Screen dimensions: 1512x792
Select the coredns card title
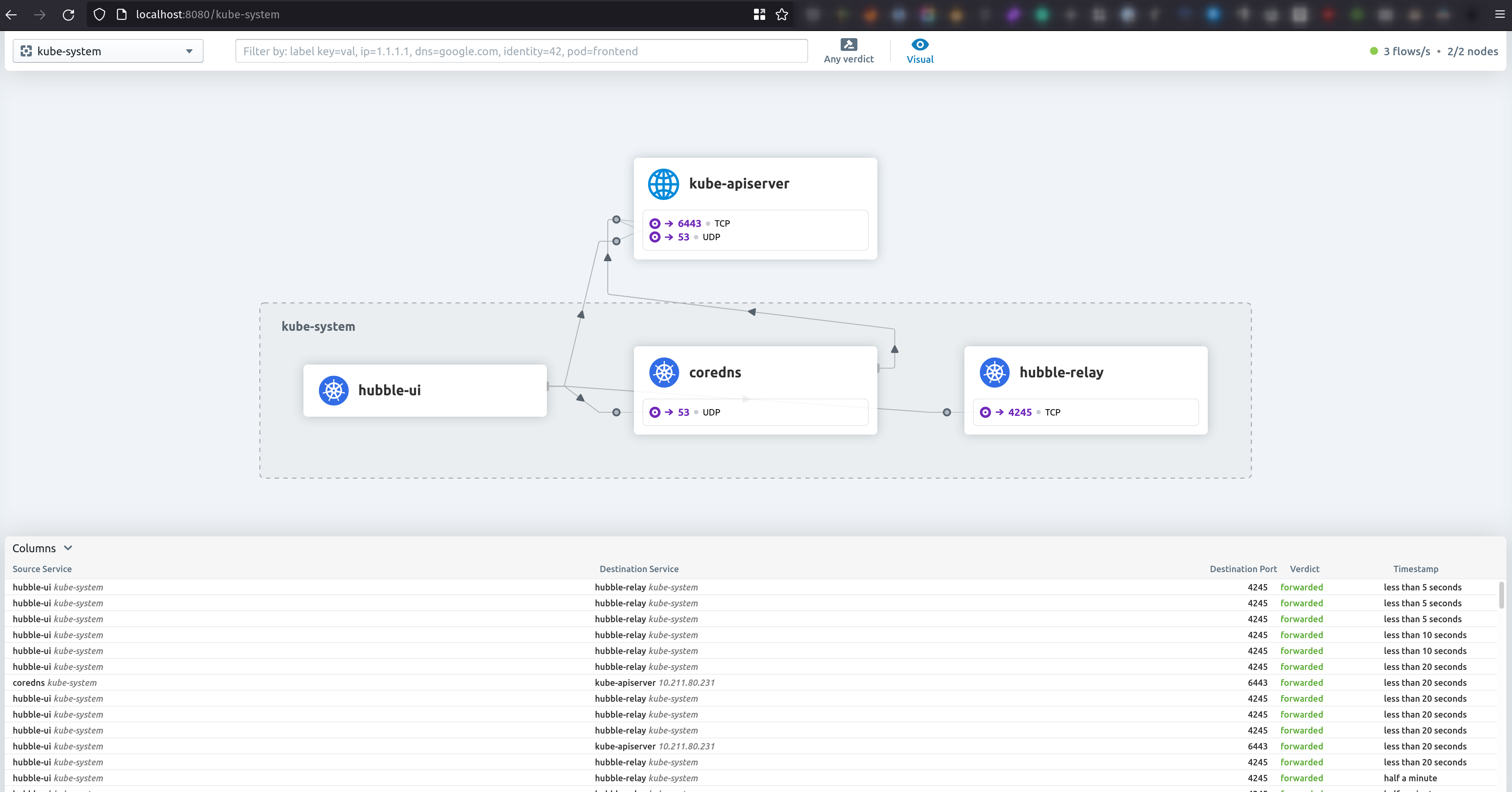[x=715, y=373]
